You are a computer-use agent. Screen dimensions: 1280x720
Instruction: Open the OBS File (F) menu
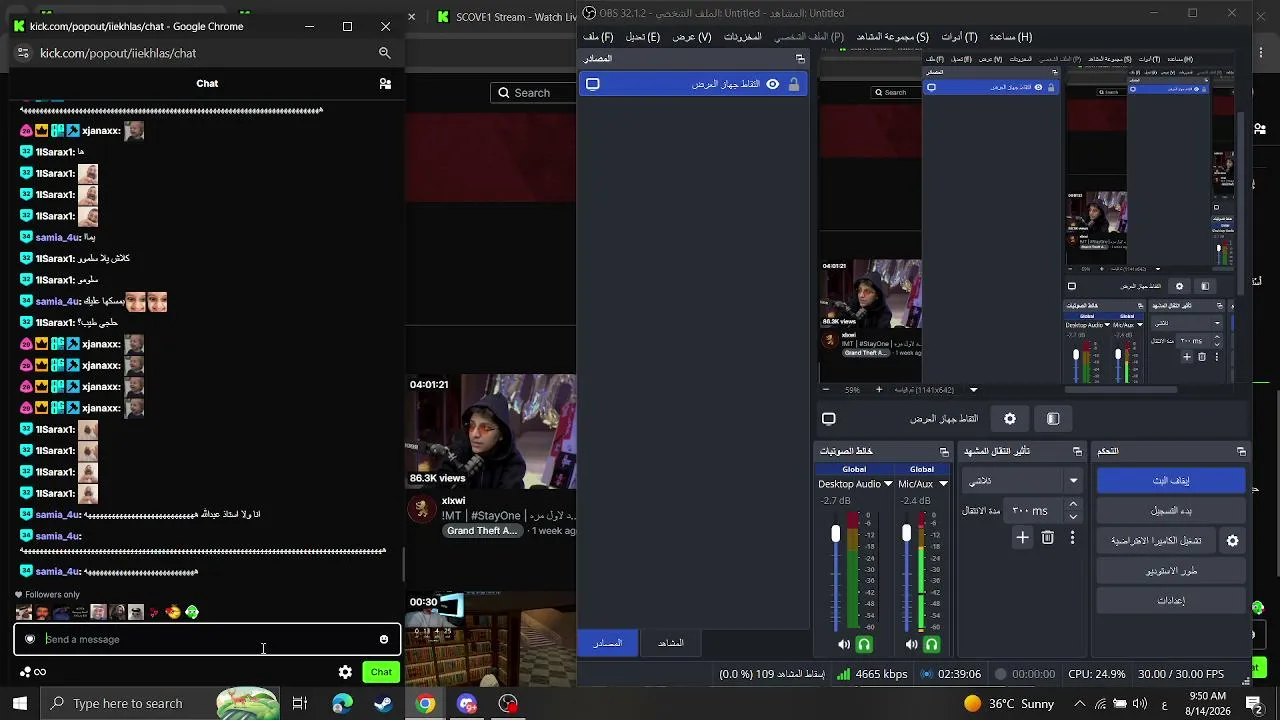(x=598, y=37)
